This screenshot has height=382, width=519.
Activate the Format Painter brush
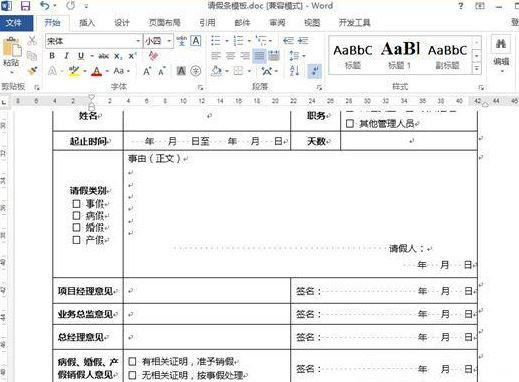pos(32,71)
